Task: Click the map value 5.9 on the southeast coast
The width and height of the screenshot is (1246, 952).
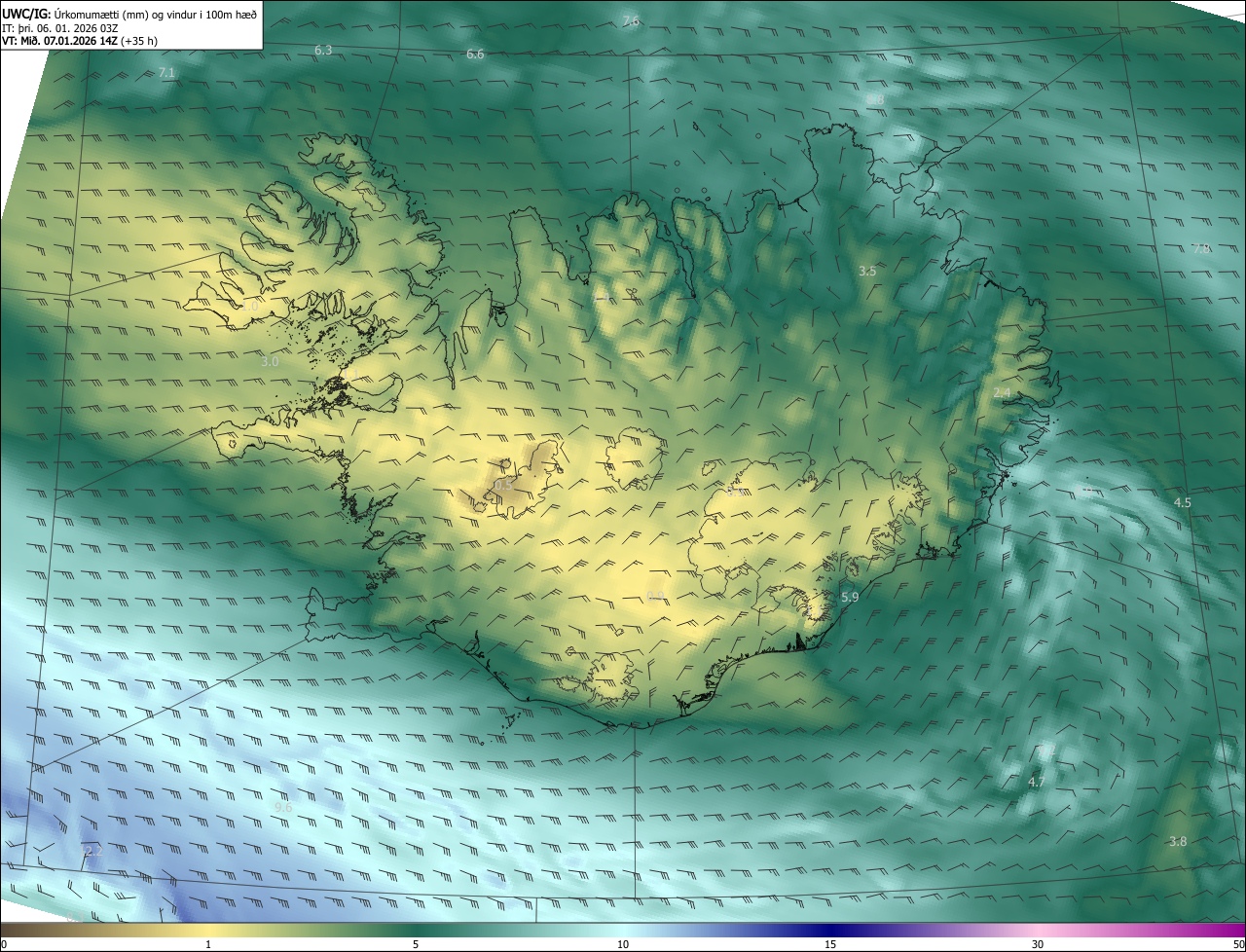Action: [x=850, y=598]
